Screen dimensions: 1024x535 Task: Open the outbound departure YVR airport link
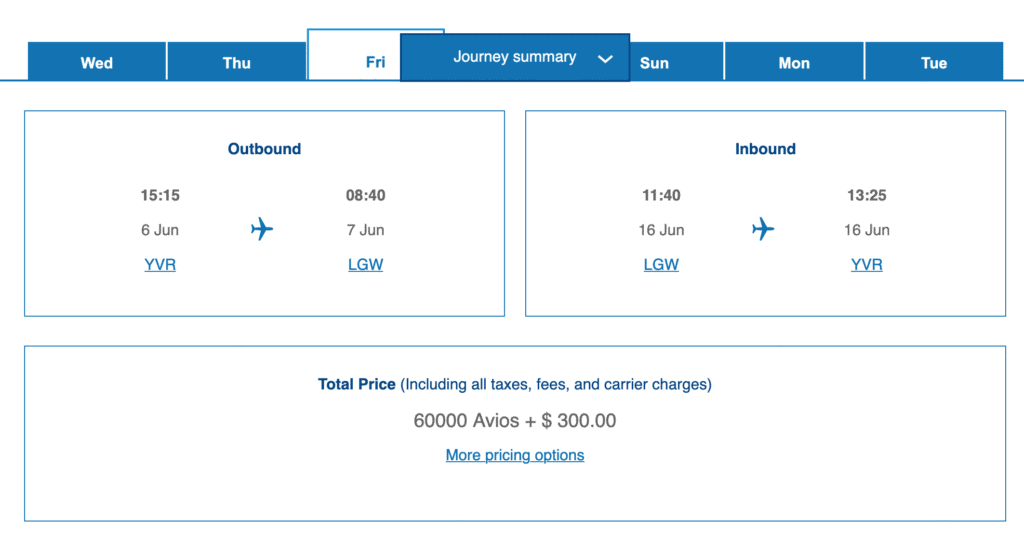click(x=160, y=265)
